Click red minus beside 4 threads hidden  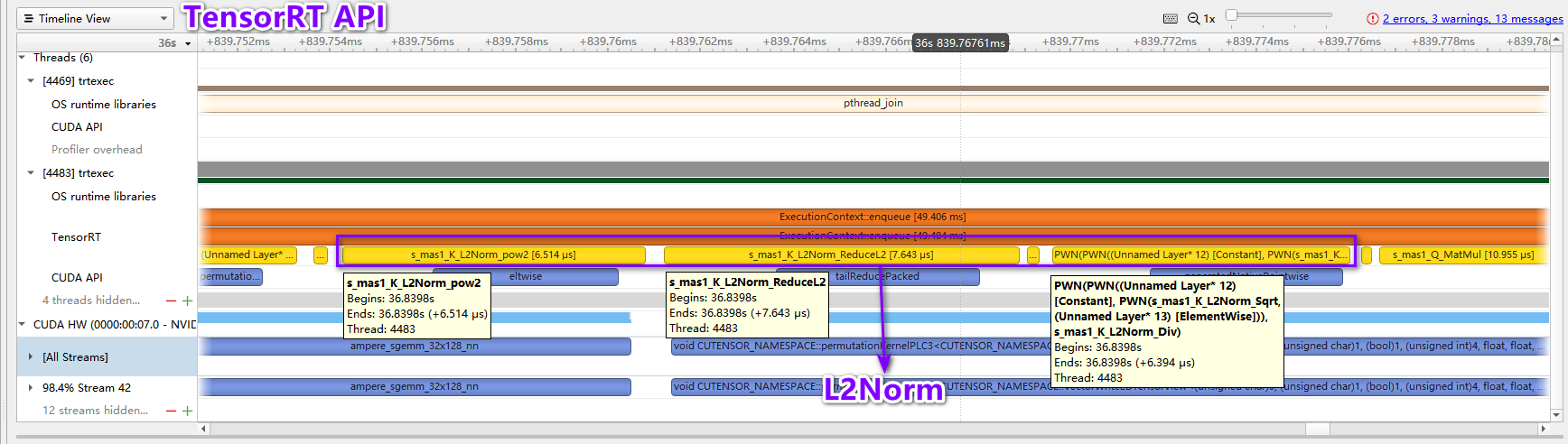point(171,301)
